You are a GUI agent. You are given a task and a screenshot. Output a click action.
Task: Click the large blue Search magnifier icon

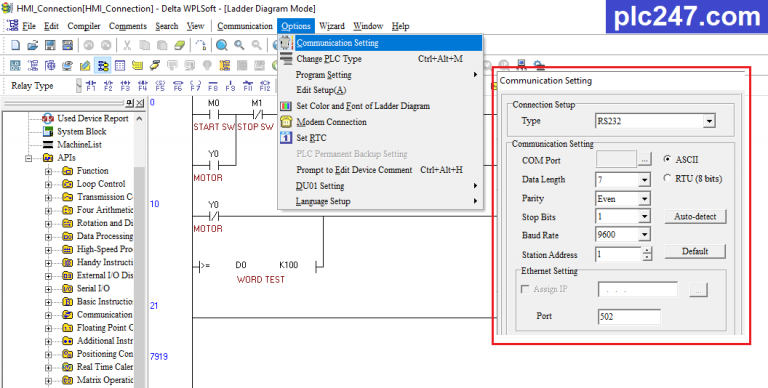(x=222, y=46)
